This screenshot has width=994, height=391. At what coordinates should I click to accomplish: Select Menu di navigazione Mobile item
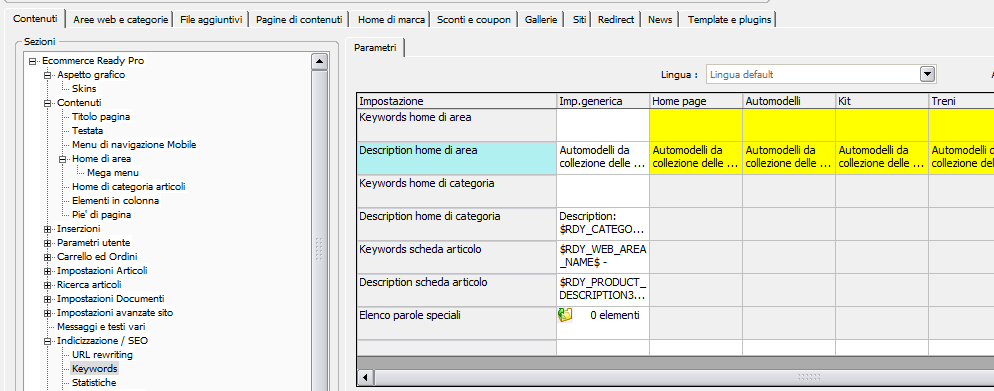pyautogui.click(x=134, y=144)
